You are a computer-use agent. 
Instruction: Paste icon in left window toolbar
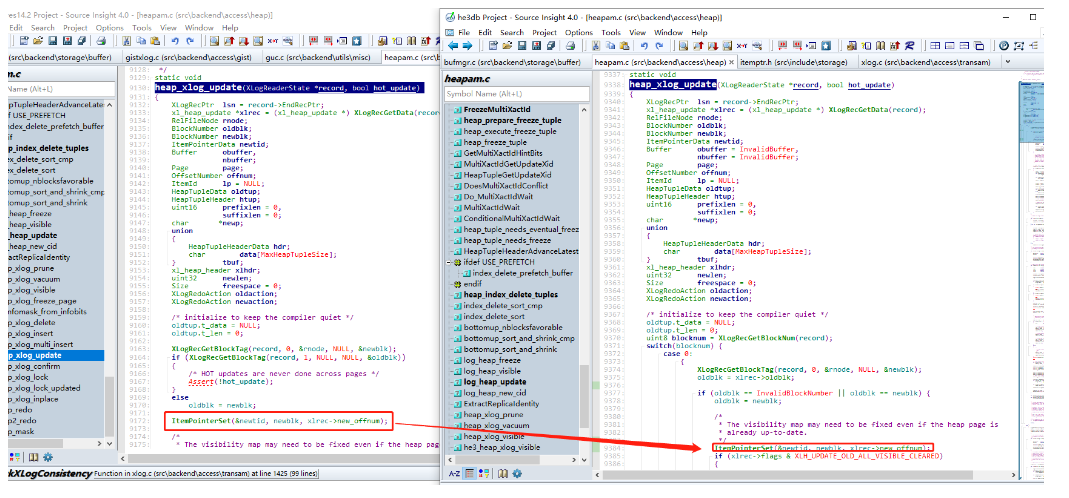point(155,41)
